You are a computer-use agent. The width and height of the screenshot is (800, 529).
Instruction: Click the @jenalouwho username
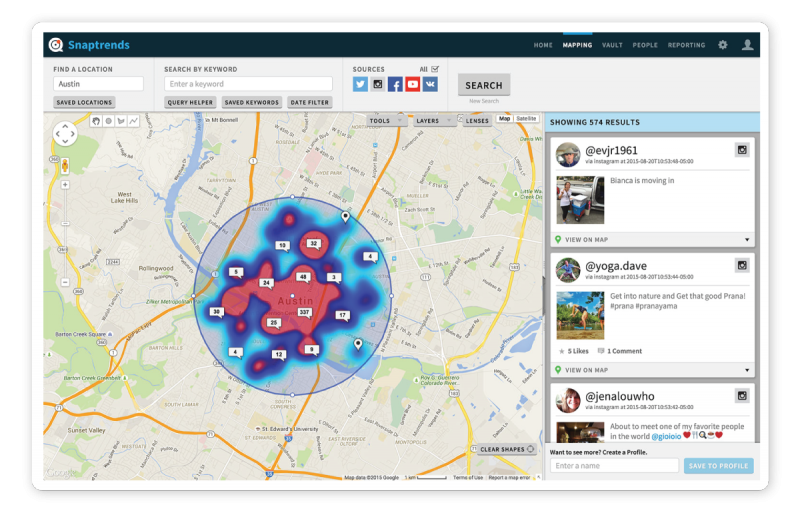(619, 396)
